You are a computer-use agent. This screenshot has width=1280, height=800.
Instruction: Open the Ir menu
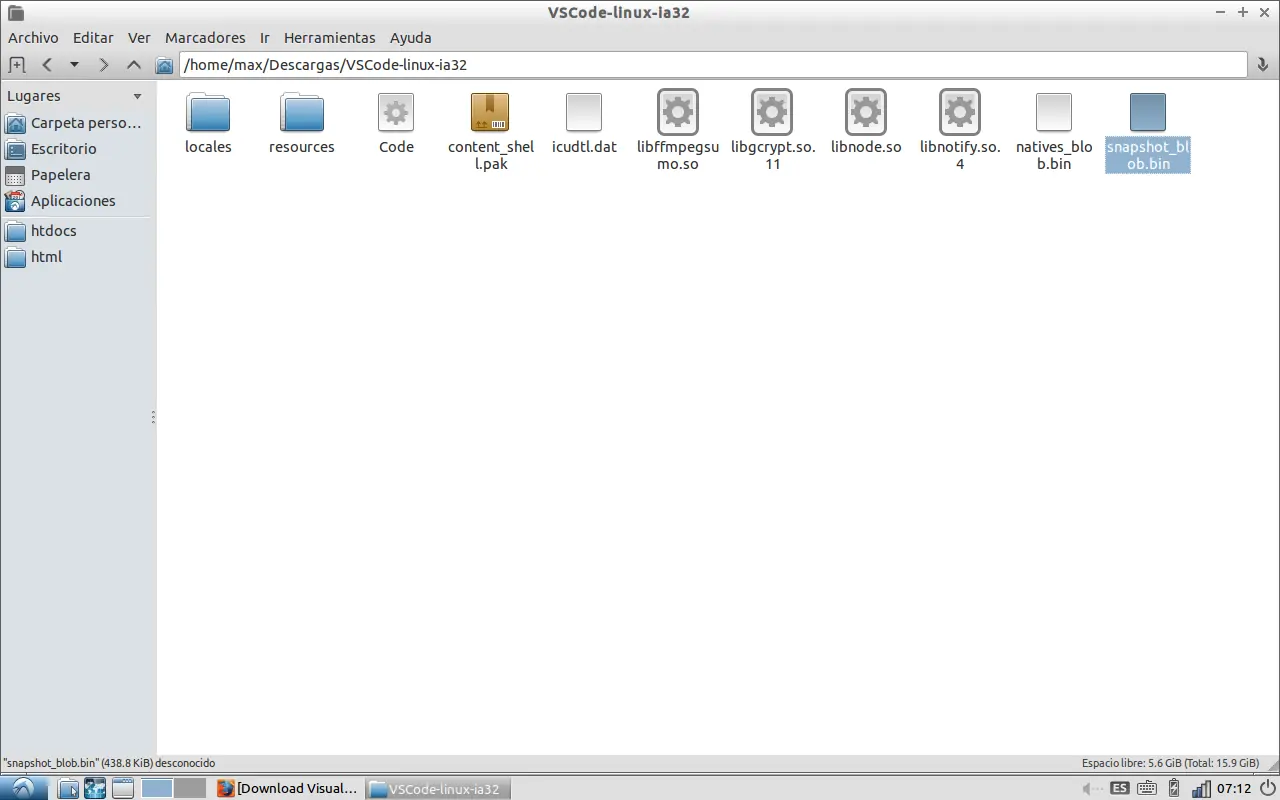pos(265,38)
